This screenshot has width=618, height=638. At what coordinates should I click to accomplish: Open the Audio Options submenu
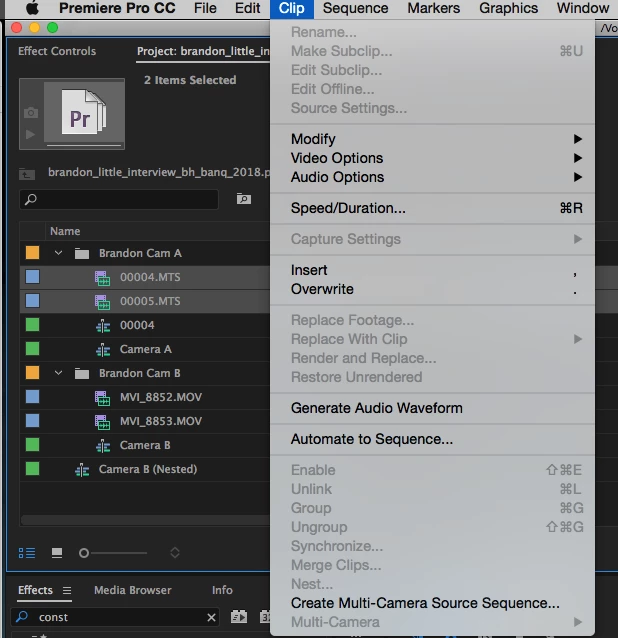click(432, 177)
